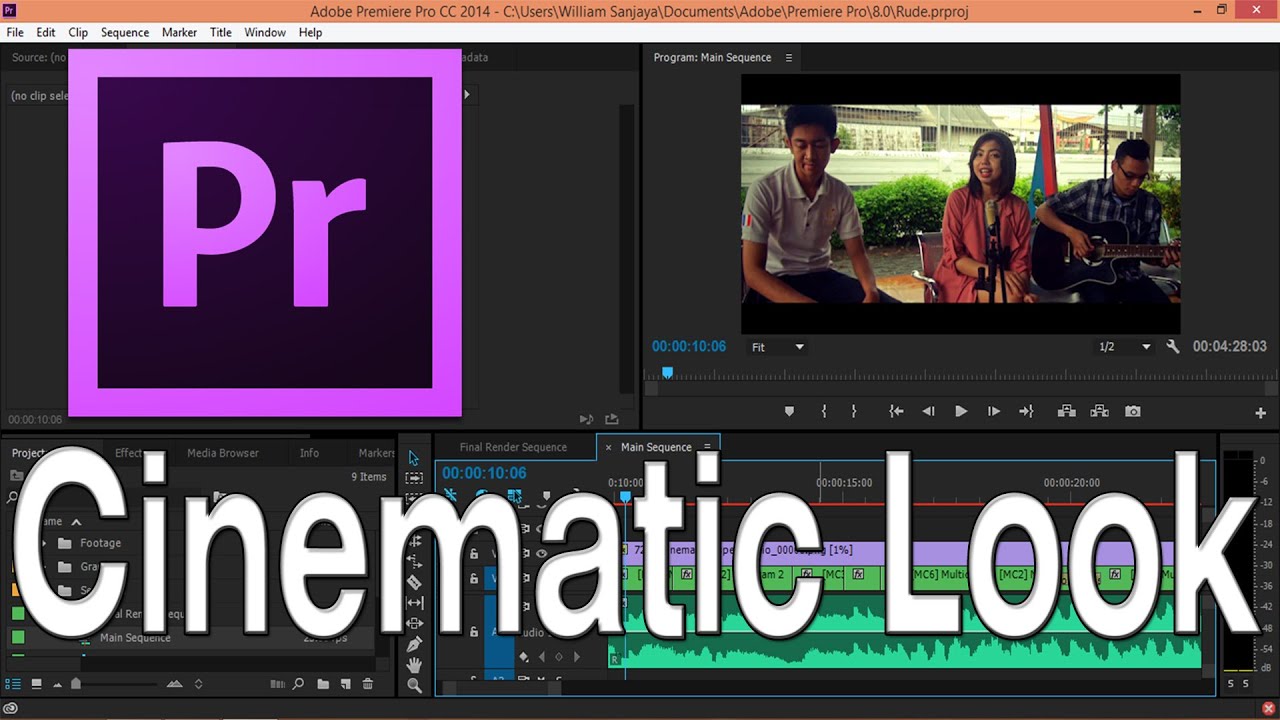Select the Track Select tool

pyautogui.click(x=414, y=478)
